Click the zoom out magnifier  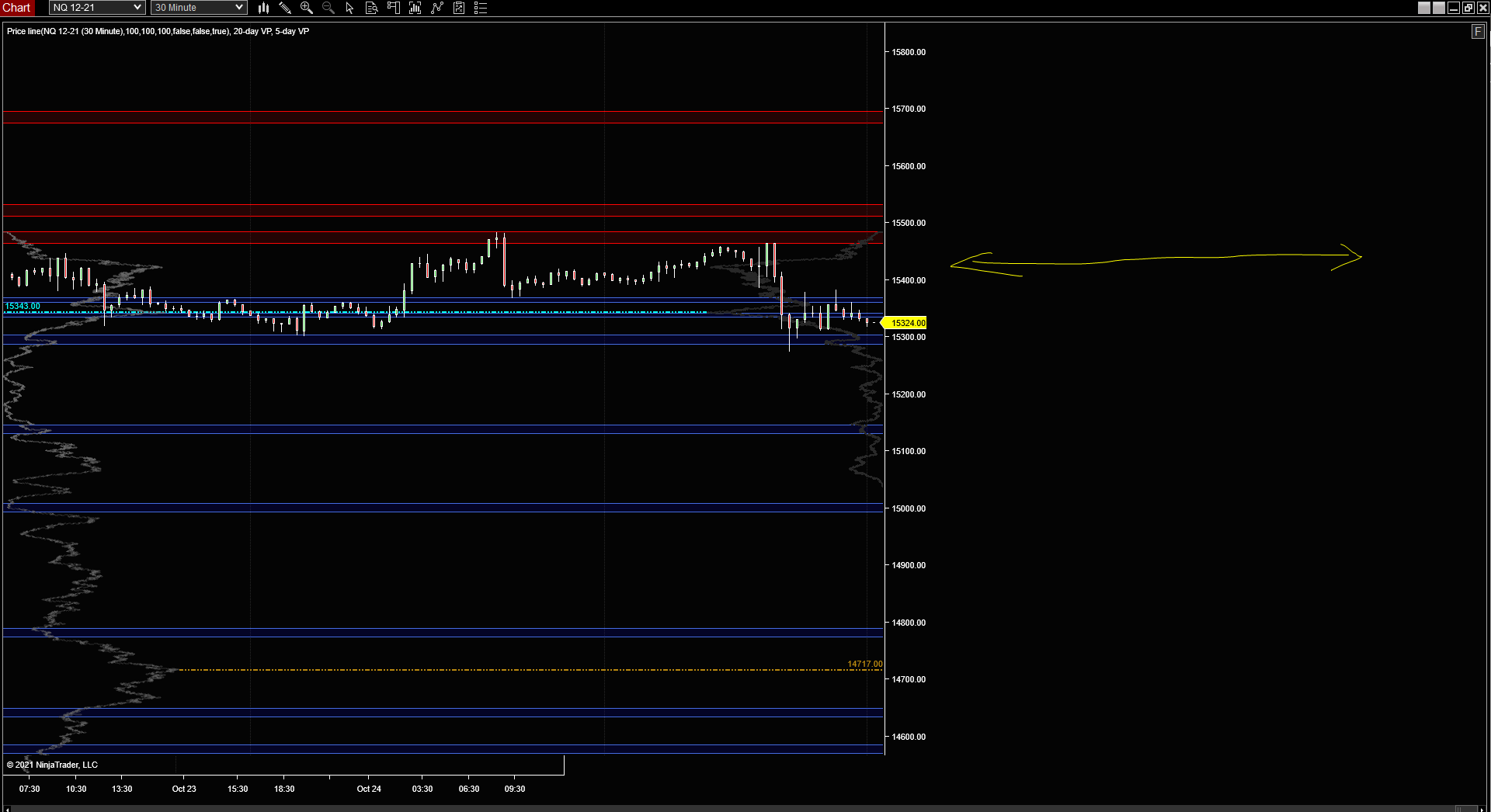(328, 8)
